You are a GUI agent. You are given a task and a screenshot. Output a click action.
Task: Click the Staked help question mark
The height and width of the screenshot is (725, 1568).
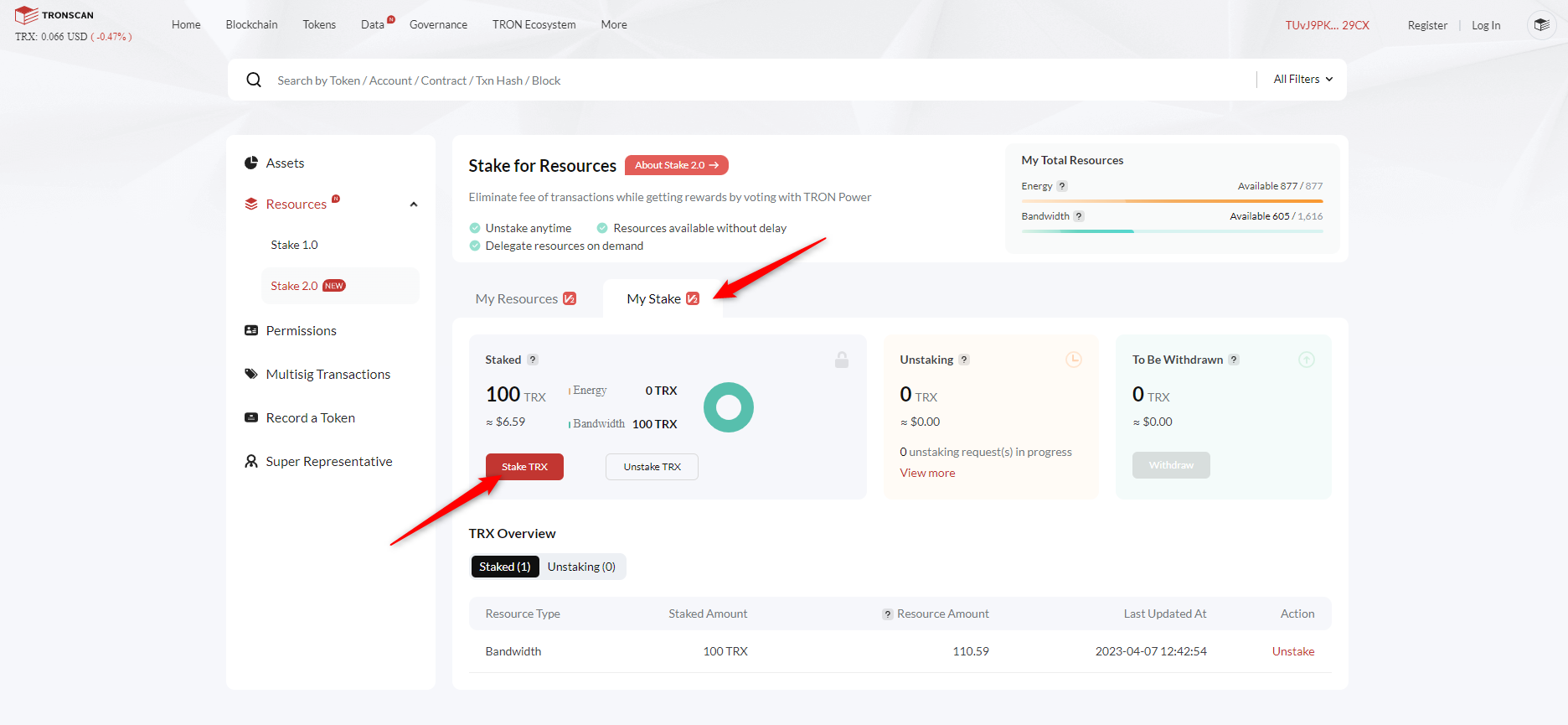pyautogui.click(x=533, y=360)
